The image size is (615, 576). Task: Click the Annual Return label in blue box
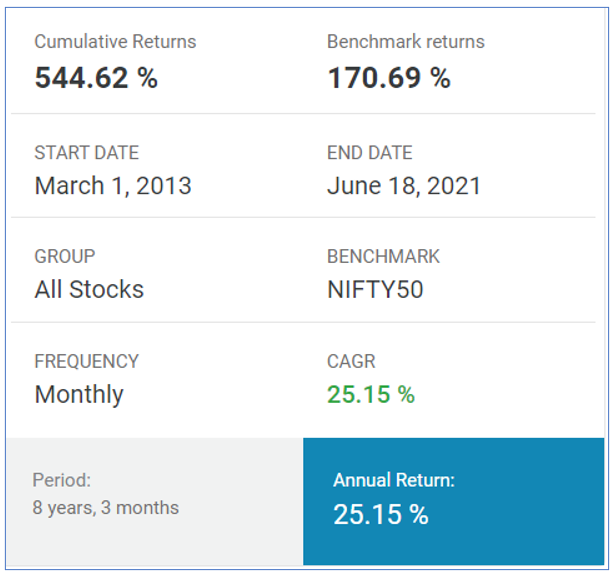[394, 480]
